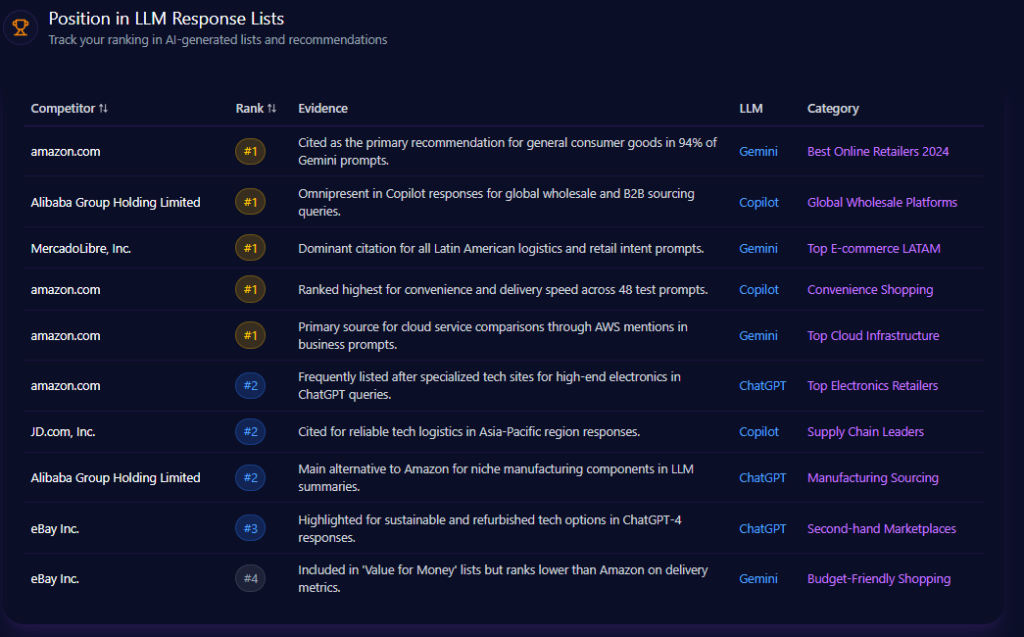Viewport: 1024px width, 637px height.
Task: Sort using the arrows next to Competitor
Action: [x=104, y=109]
